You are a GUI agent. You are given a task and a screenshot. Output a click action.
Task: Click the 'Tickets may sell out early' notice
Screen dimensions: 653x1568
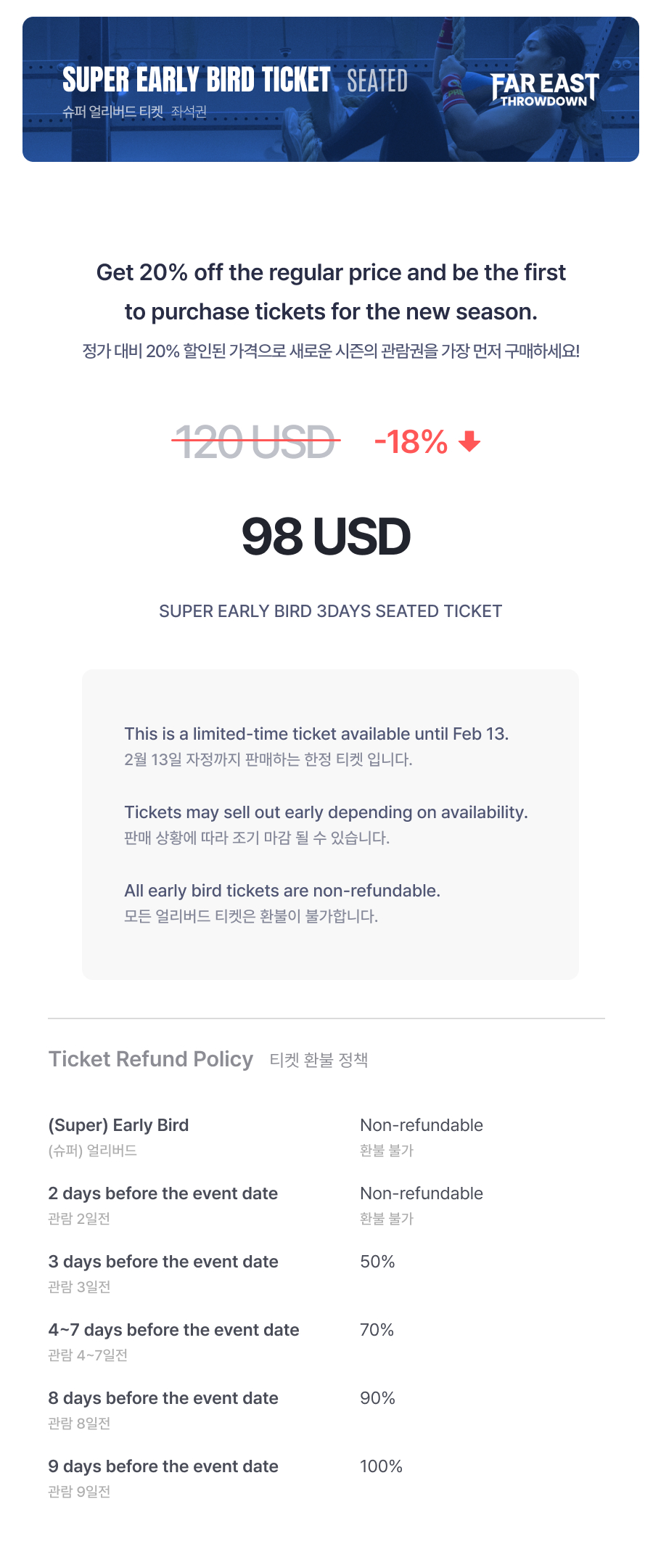point(326,812)
